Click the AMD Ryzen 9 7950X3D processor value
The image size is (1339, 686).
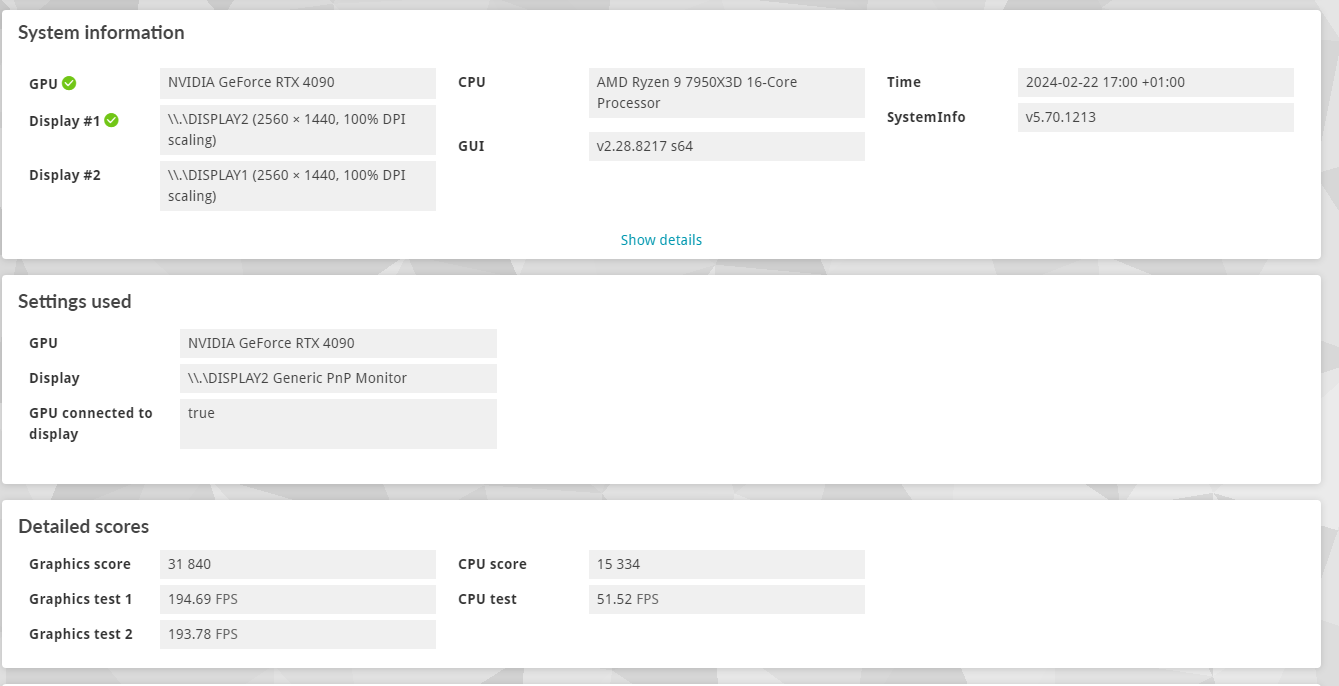727,93
